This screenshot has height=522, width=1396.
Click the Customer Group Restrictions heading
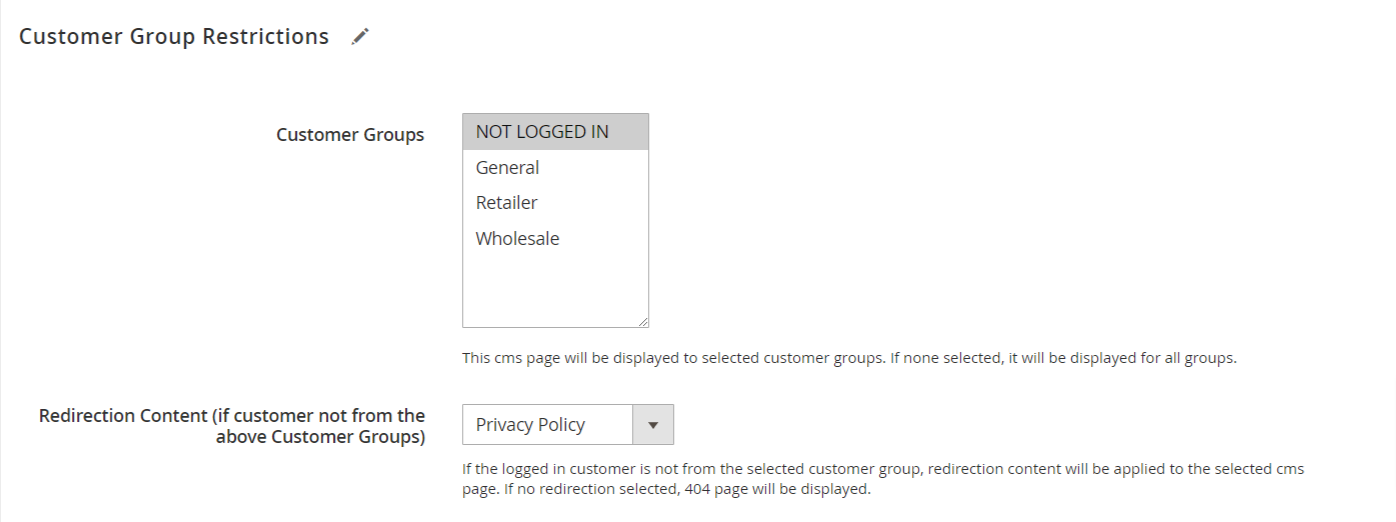(174, 37)
